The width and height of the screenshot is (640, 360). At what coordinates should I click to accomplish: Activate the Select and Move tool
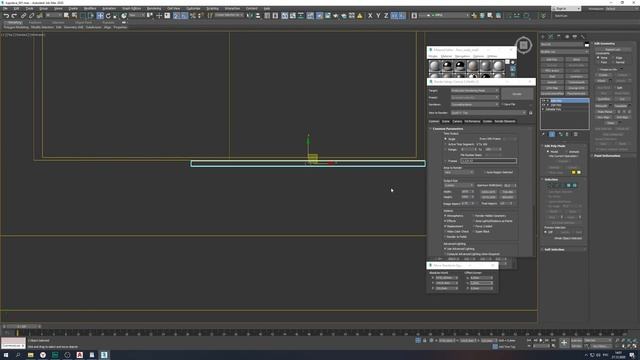[x=100, y=16]
